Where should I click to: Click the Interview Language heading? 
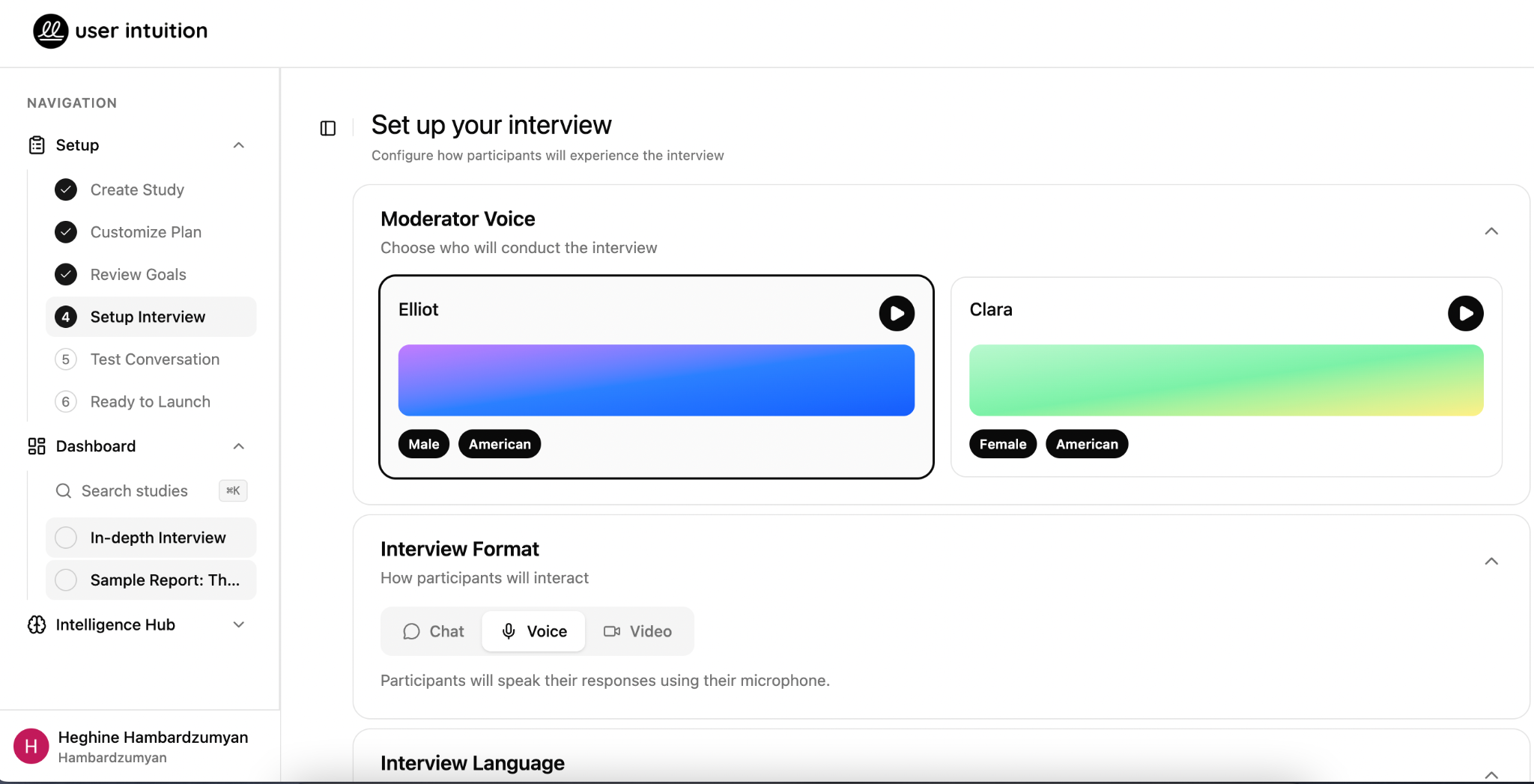click(473, 763)
